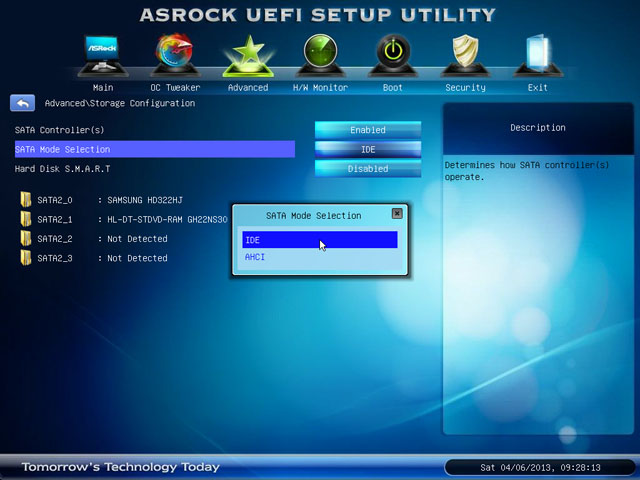Switch to the OC Tweaker tab label
Viewport: 640px width, 480px height.
[175, 87]
